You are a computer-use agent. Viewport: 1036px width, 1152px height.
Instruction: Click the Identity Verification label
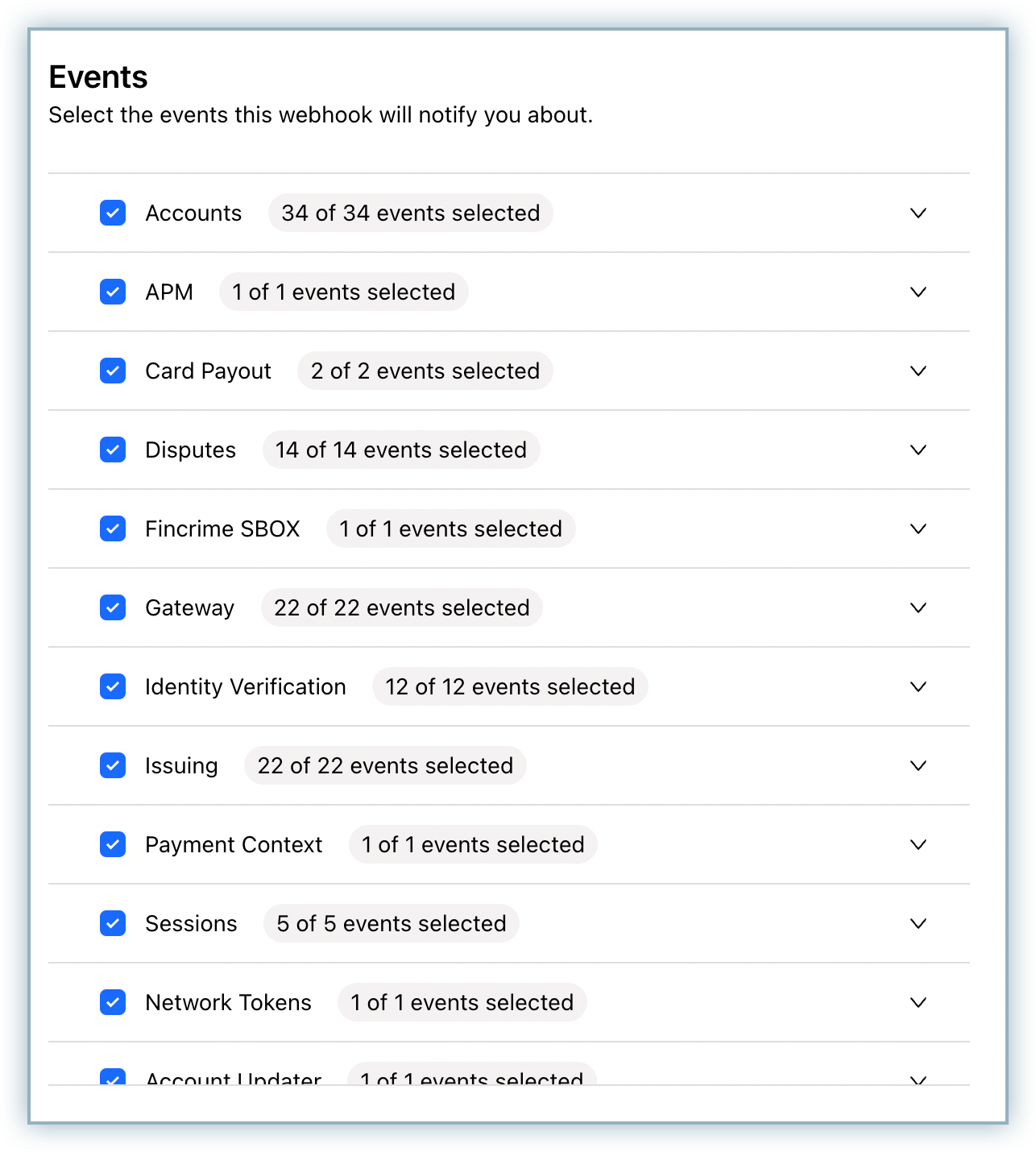[x=246, y=686]
